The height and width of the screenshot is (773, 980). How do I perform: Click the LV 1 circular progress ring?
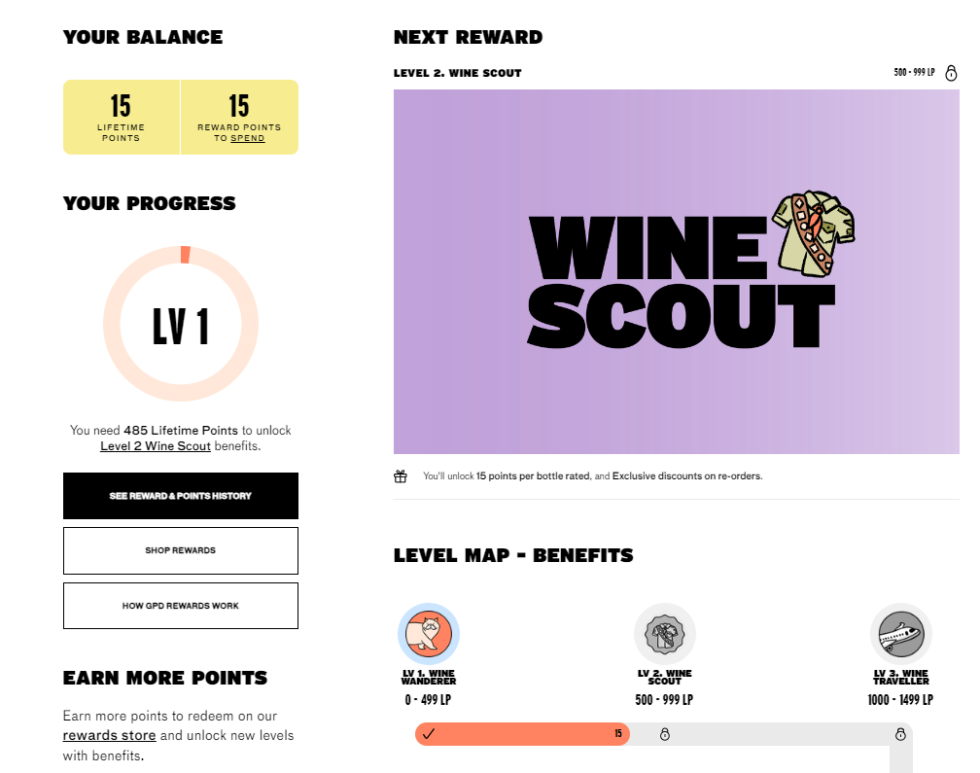point(181,326)
